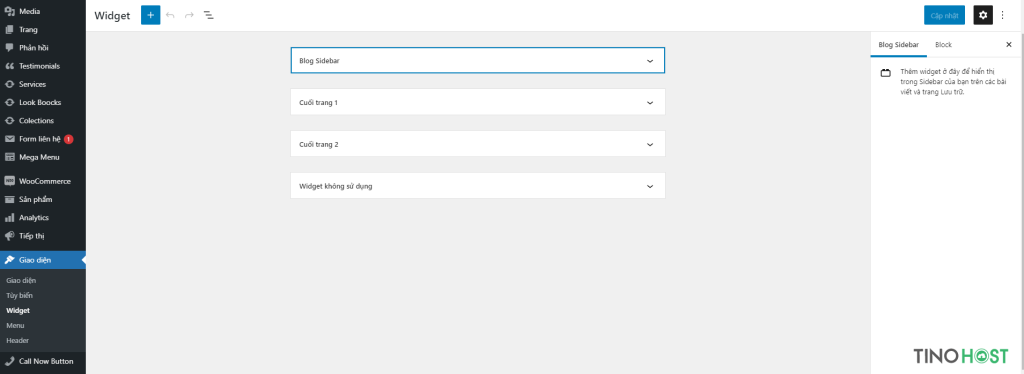Expand the Blog Sidebar chevron
The height and width of the screenshot is (374, 1024).
tap(650, 61)
